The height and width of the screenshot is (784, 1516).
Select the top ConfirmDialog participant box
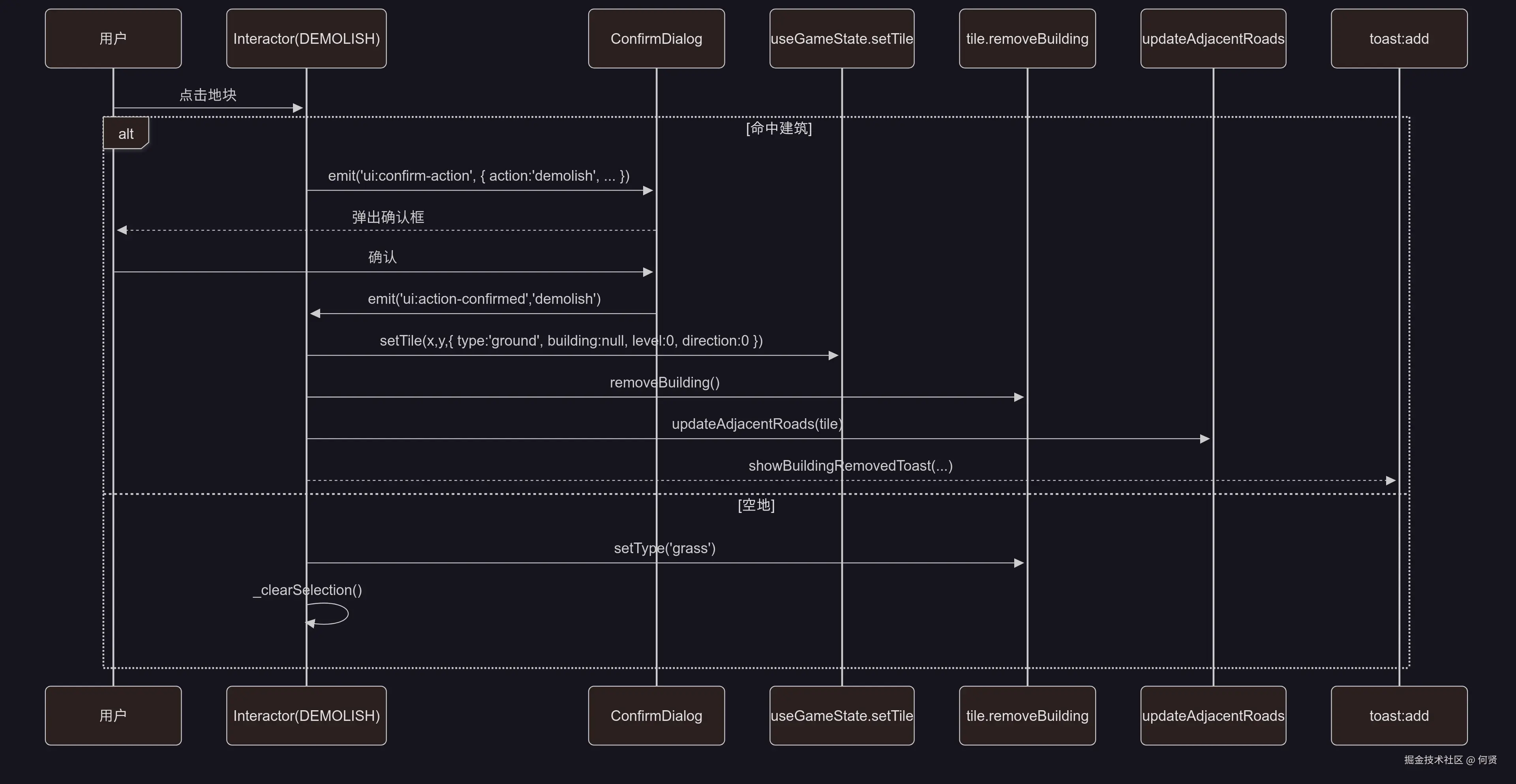click(x=656, y=39)
